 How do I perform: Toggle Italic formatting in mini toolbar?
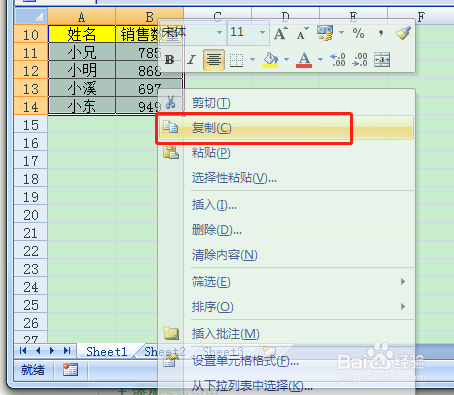191,60
